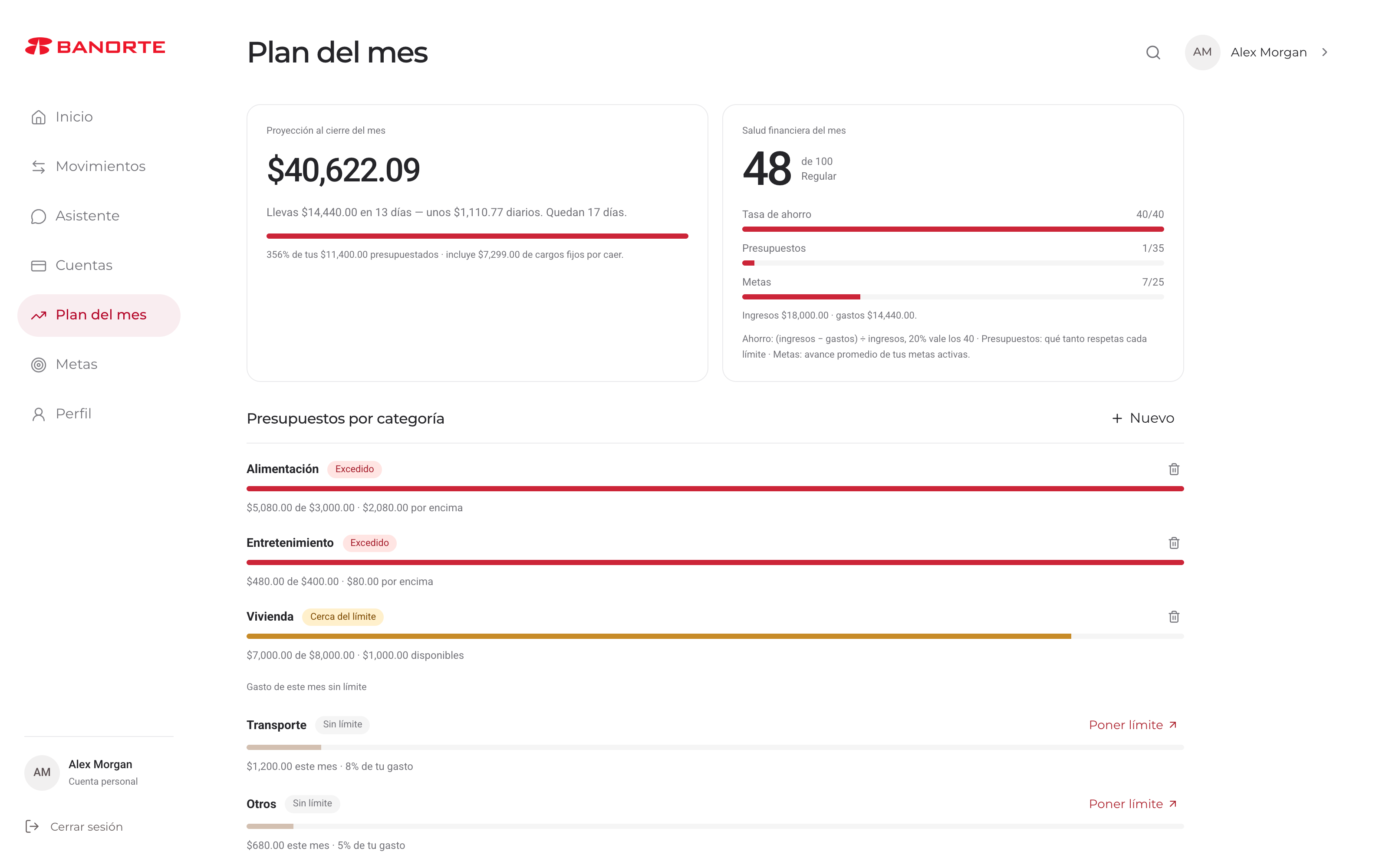Remove the Vivienda budget via trash icon
This screenshot has width=1389, height=868.
(1173, 617)
